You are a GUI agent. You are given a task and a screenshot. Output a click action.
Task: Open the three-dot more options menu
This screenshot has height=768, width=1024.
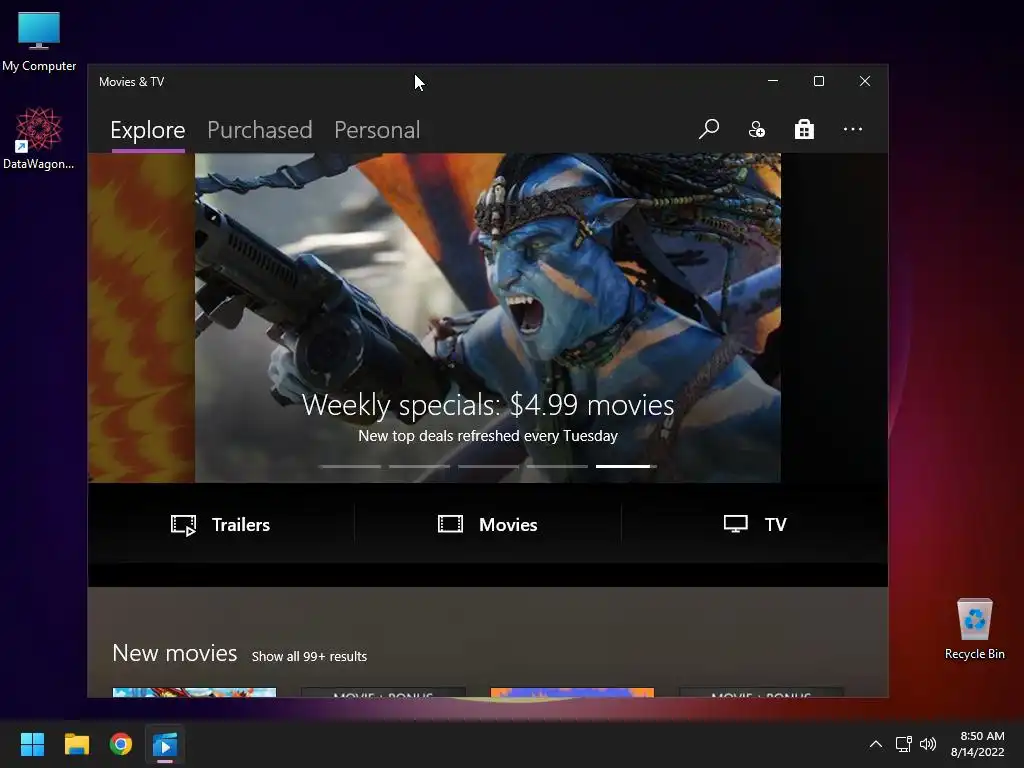852,129
